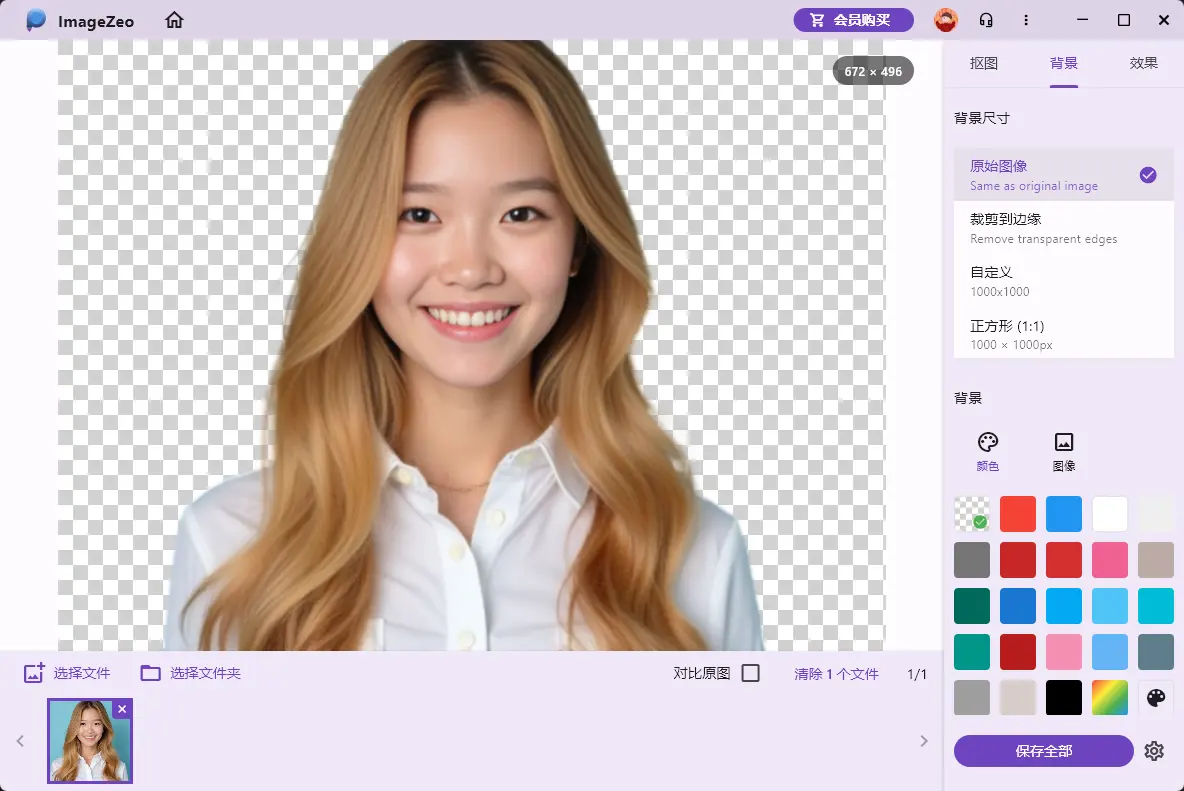Click the right arrow in filmstrip bar

[923, 741]
